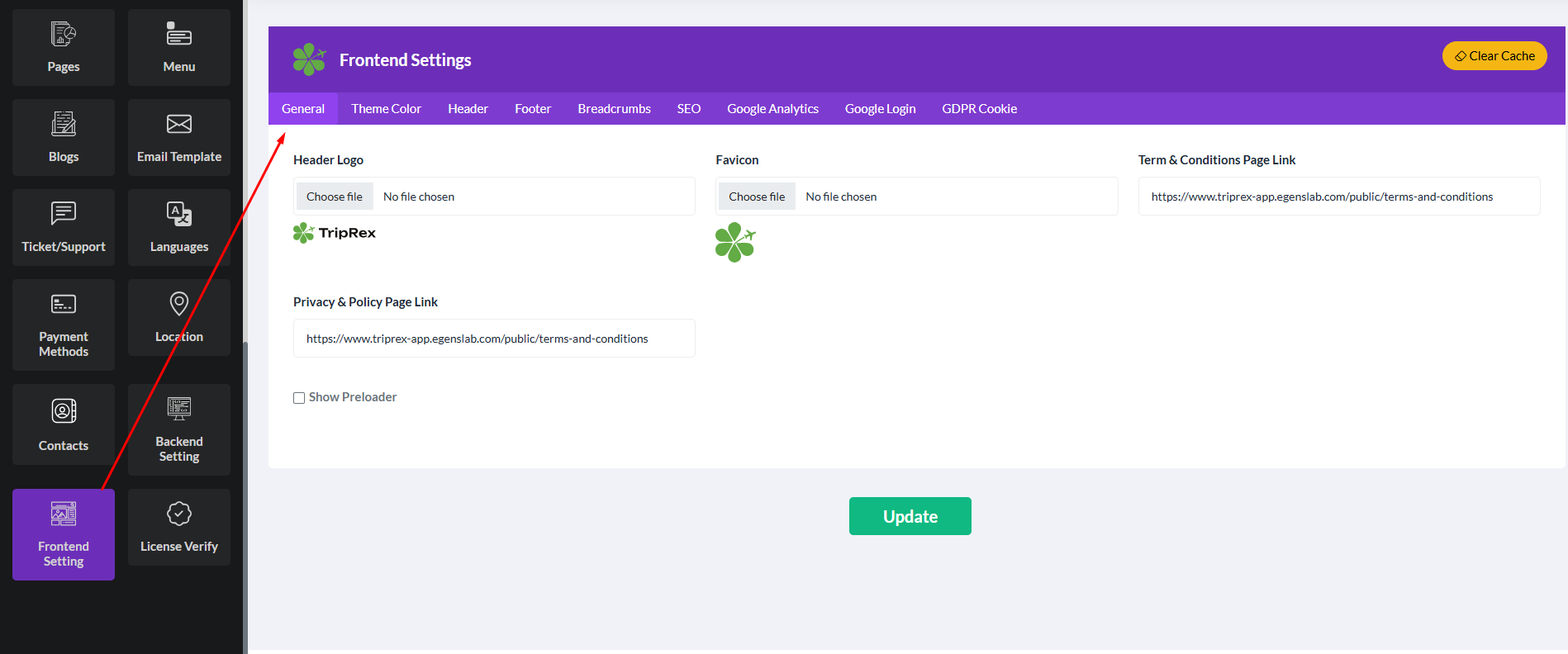The height and width of the screenshot is (654, 1568).
Task: Open the GDPR Cookie tab
Action: click(979, 109)
